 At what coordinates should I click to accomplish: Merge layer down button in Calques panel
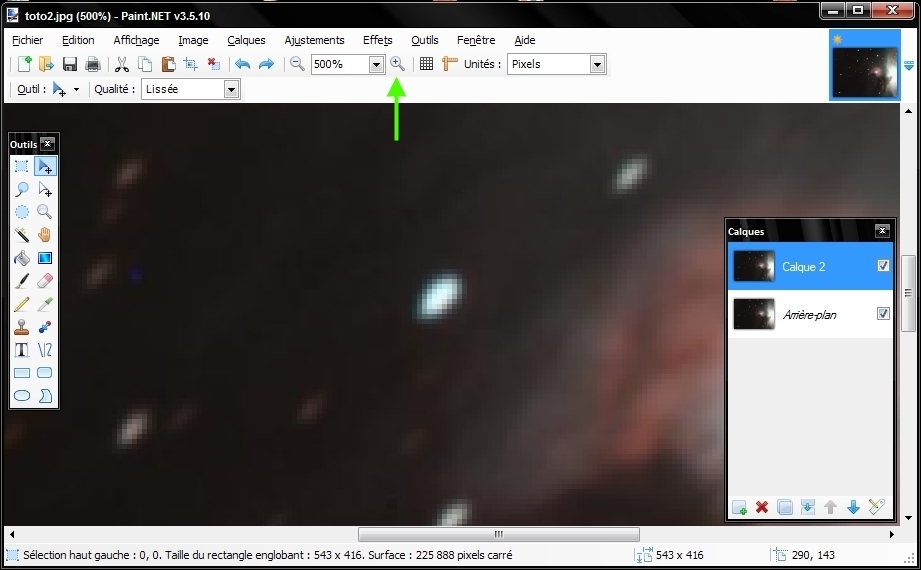click(x=808, y=507)
